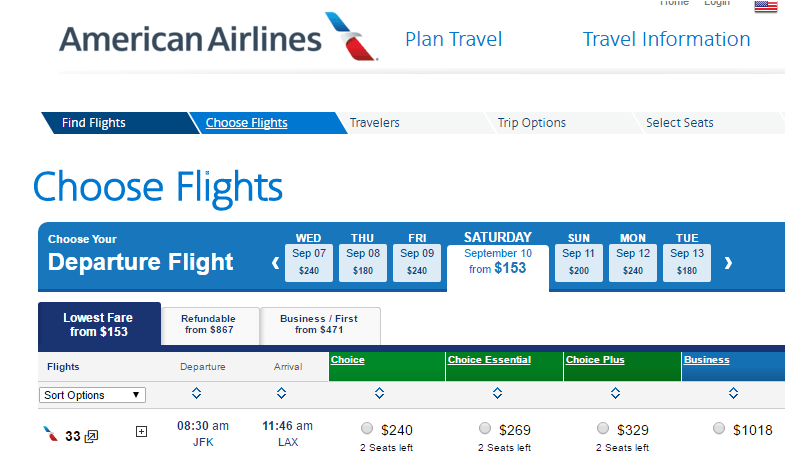Image resolution: width=786 pixels, height=458 pixels.
Task: Expand flight 33 details with plus box
Action: click(x=141, y=431)
